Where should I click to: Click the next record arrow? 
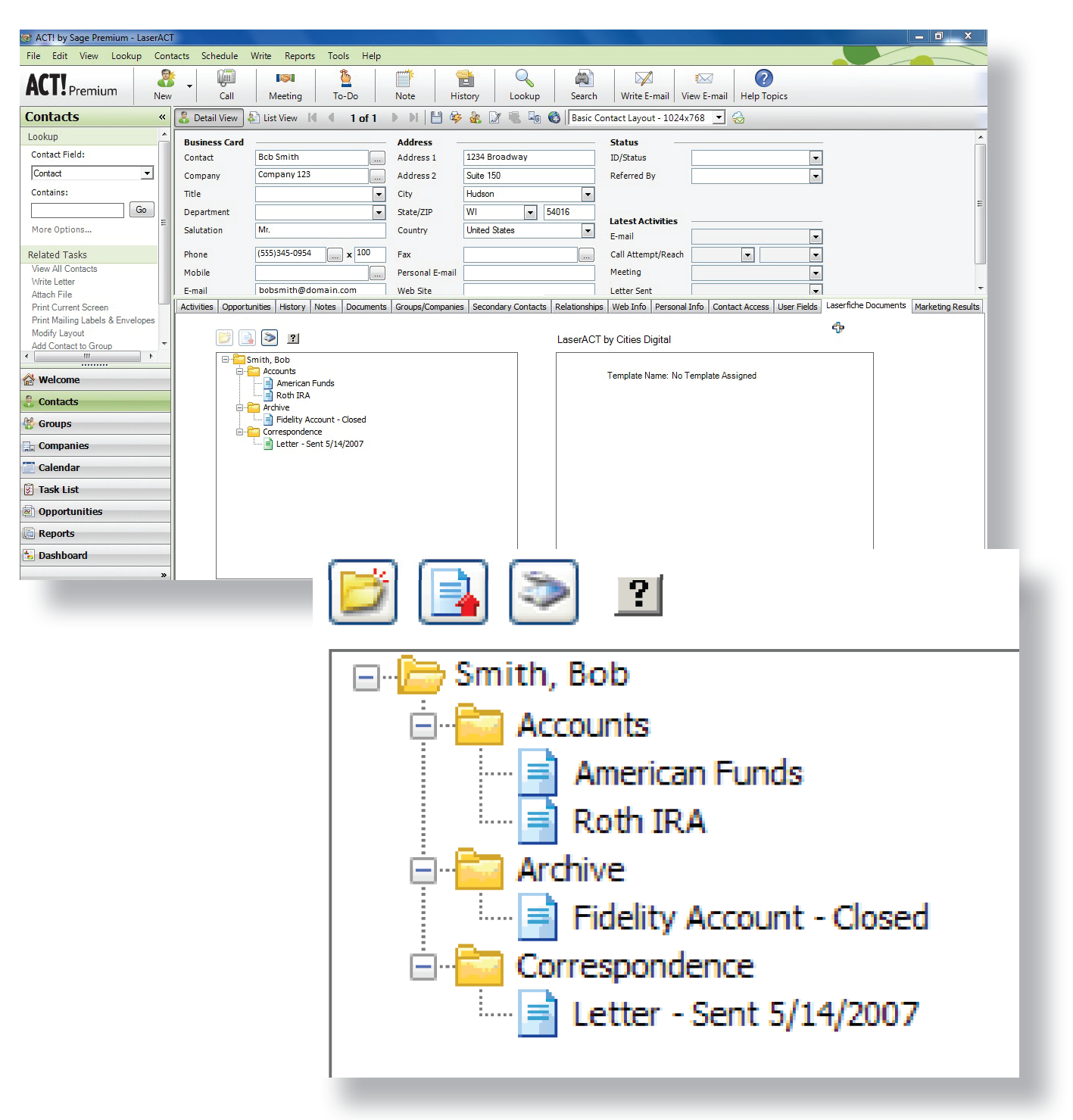395,117
